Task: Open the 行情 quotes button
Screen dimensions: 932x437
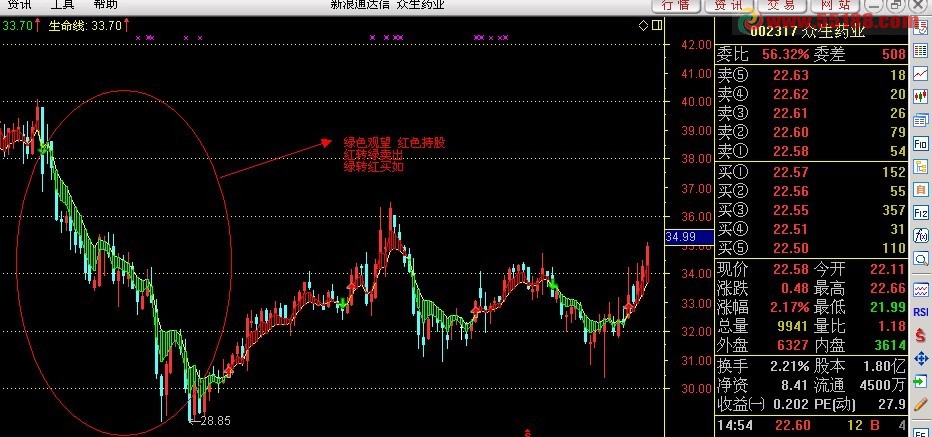Action: [676, 5]
